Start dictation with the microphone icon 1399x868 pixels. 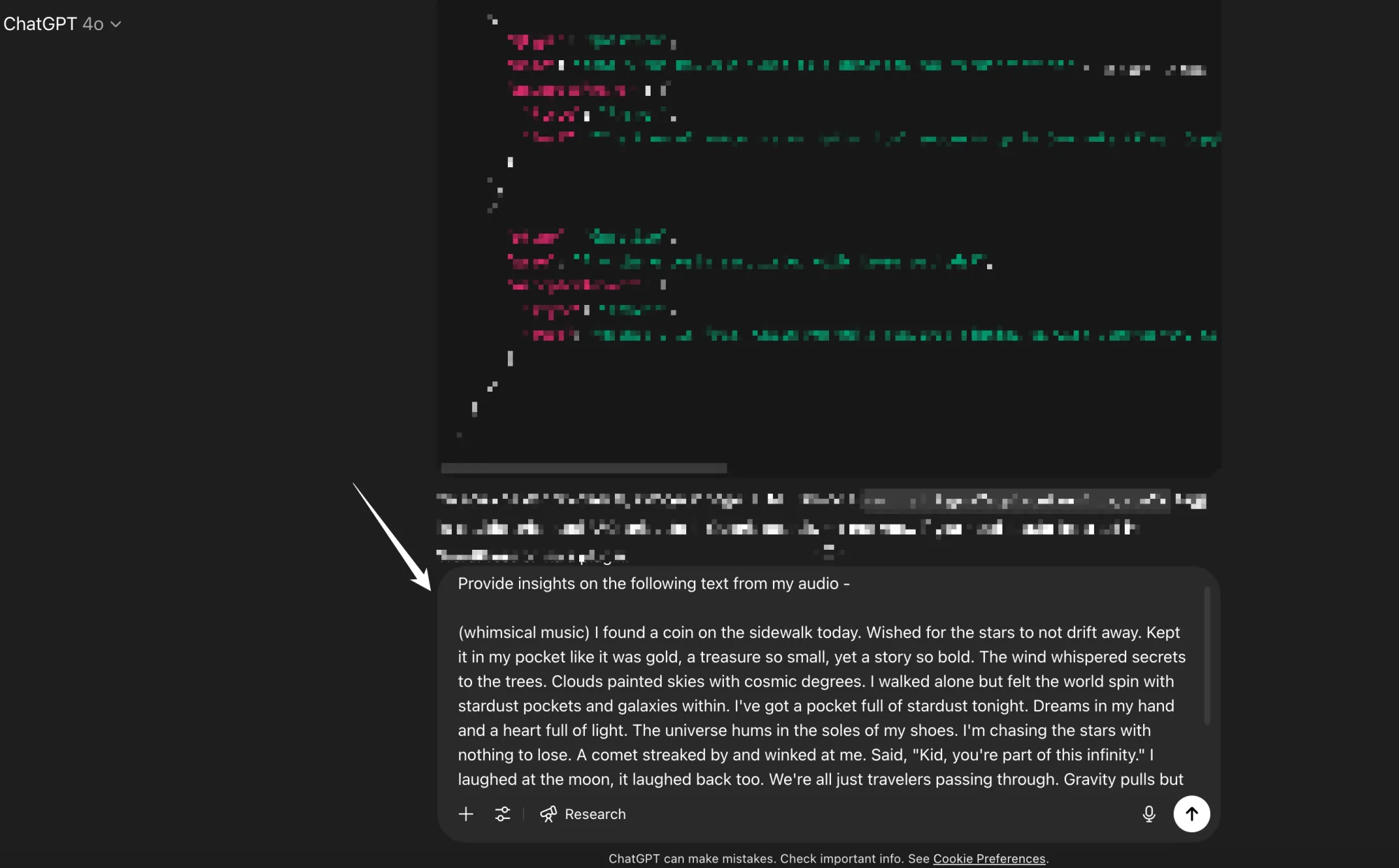tap(1149, 813)
